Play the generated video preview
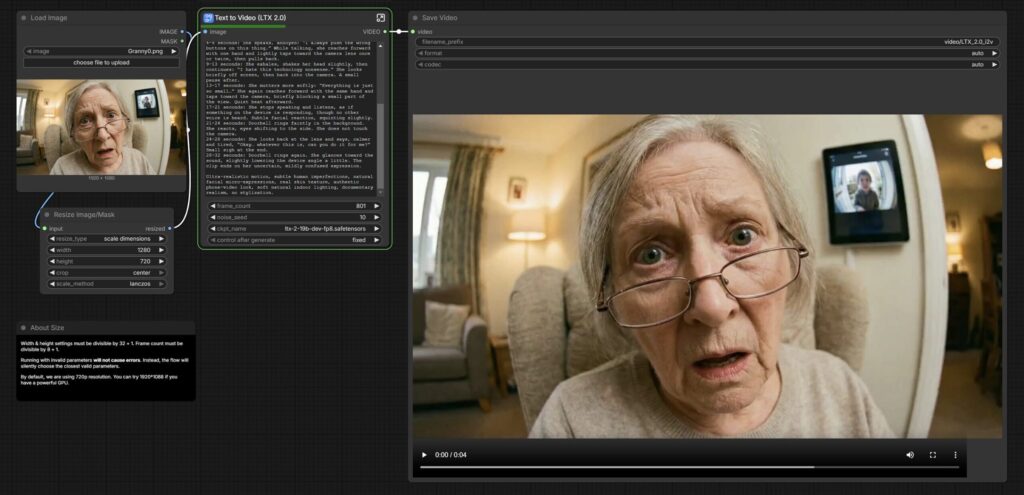This screenshot has height=495, width=1024. click(x=424, y=455)
